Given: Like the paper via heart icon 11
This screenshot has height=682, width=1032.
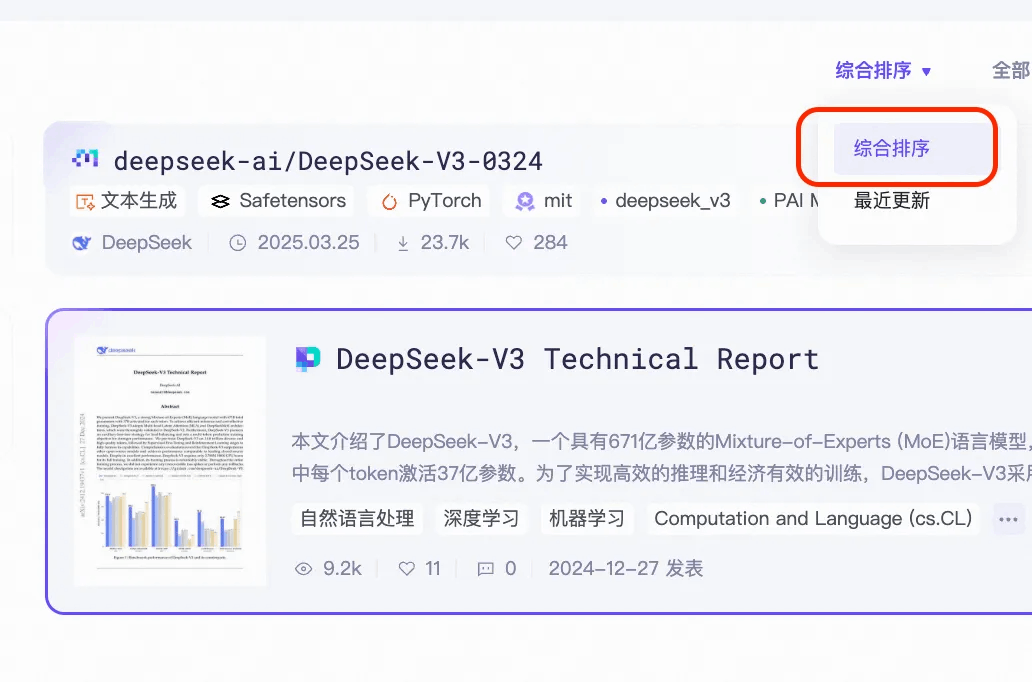Looking at the screenshot, I should point(407,569).
